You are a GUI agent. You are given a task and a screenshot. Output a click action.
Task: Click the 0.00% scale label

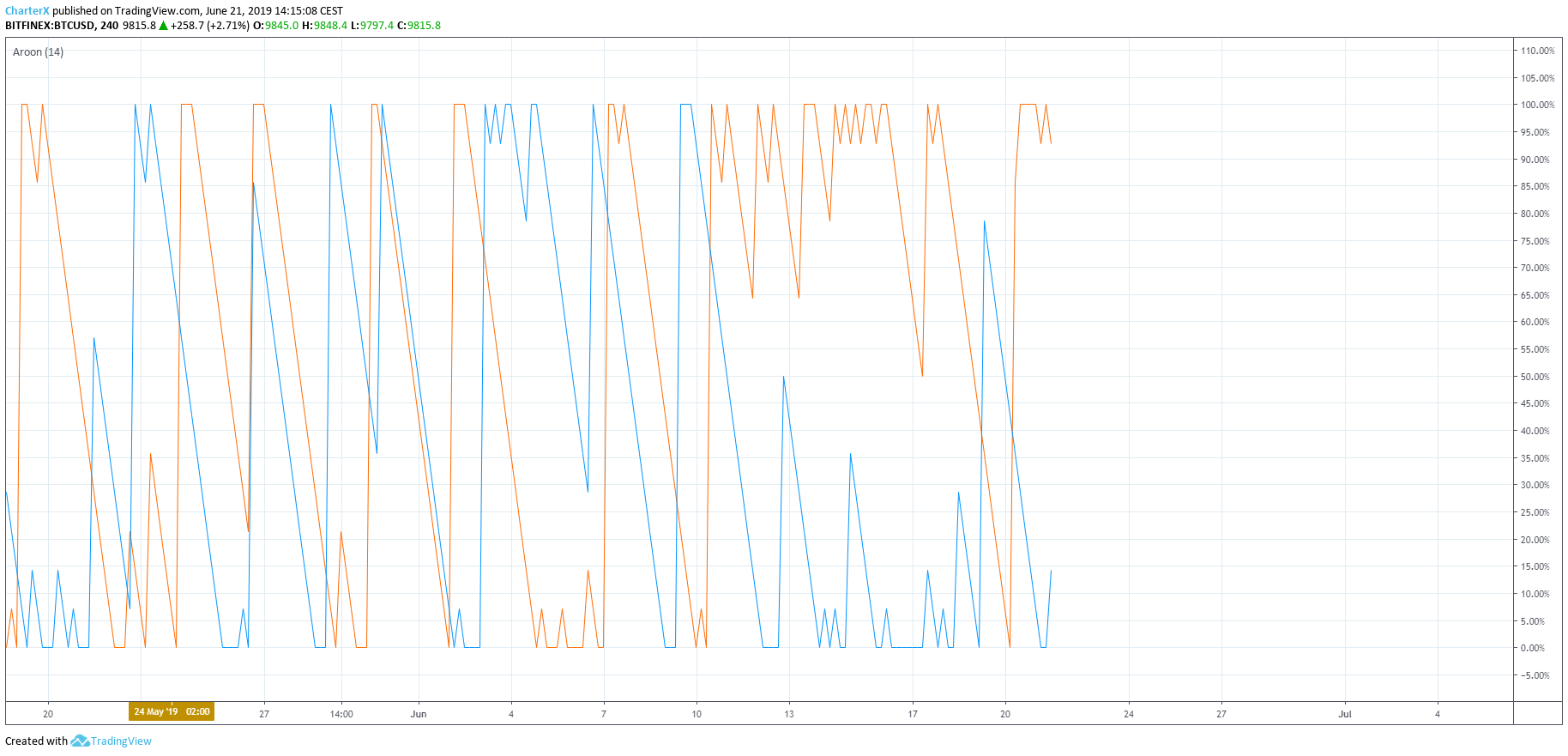tap(1532, 648)
